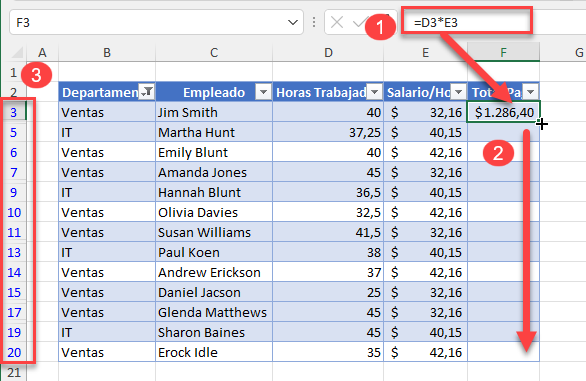Select row 5 header
586x381 pixels.
point(14,132)
